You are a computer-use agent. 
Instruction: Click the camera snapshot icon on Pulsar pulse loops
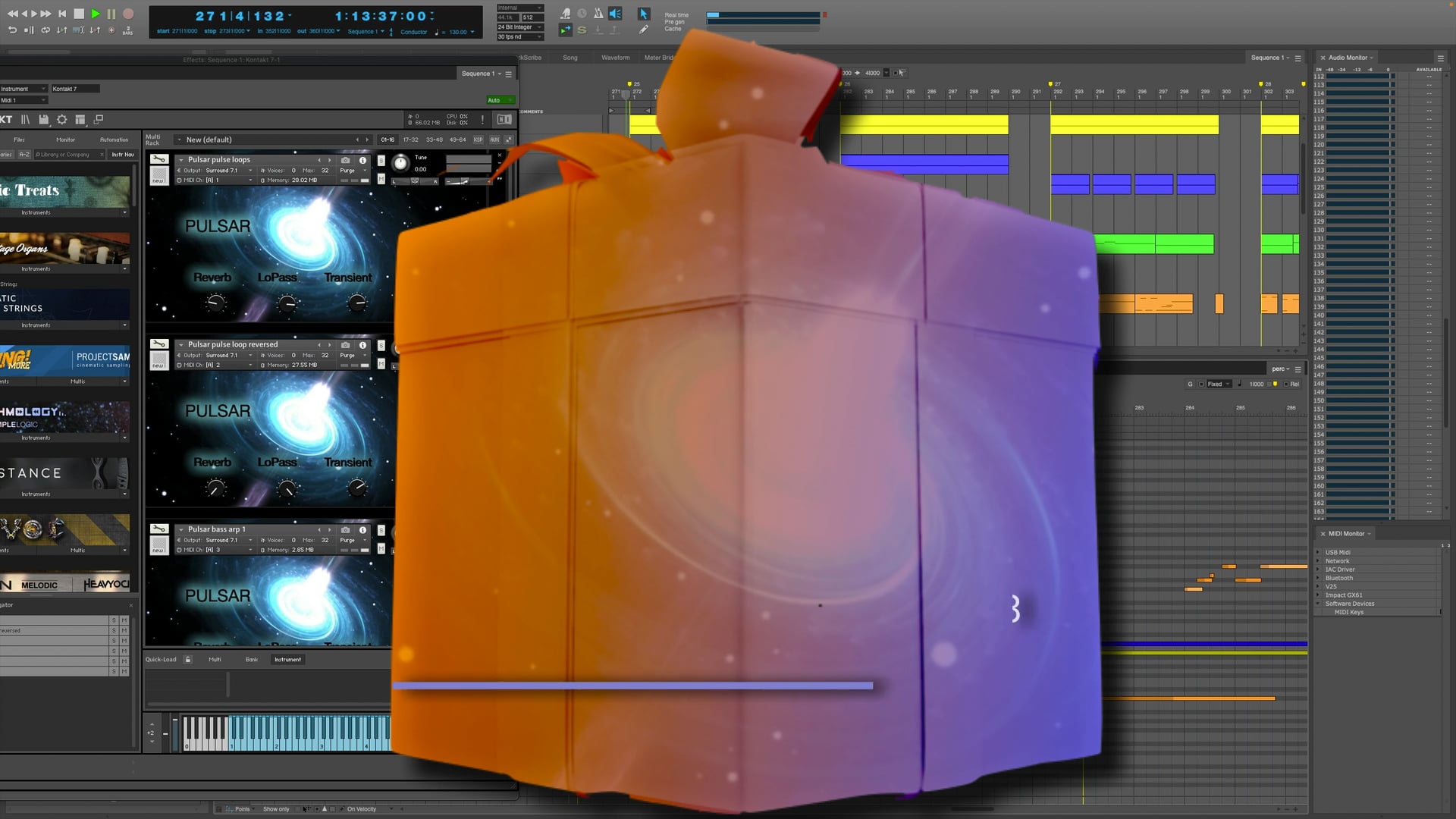pyautogui.click(x=344, y=160)
